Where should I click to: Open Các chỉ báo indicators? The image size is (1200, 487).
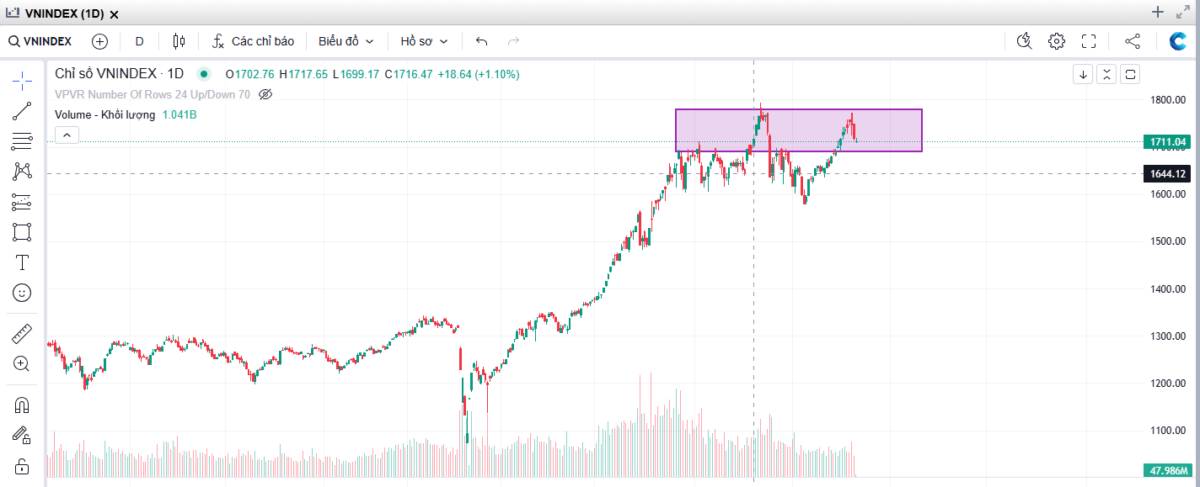[253, 41]
